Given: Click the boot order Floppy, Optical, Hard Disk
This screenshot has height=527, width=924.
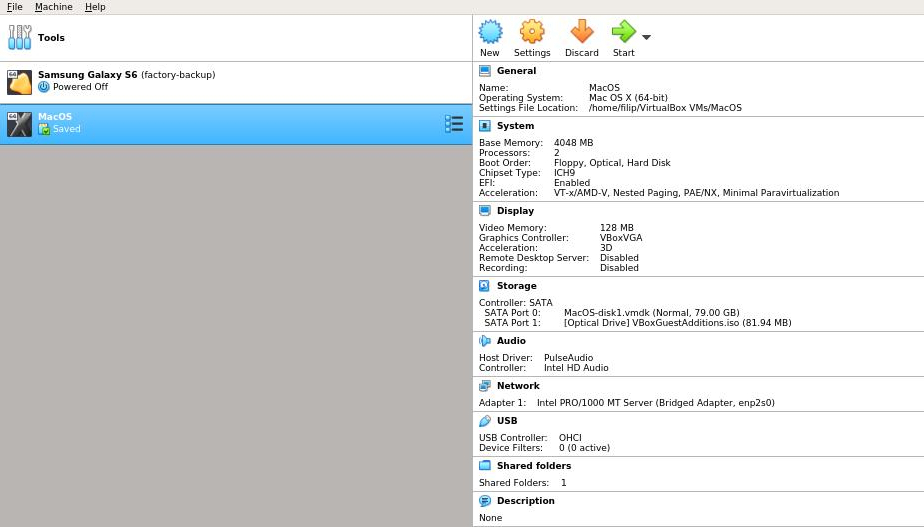Looking at the screenshot, I should coord(612,163).
